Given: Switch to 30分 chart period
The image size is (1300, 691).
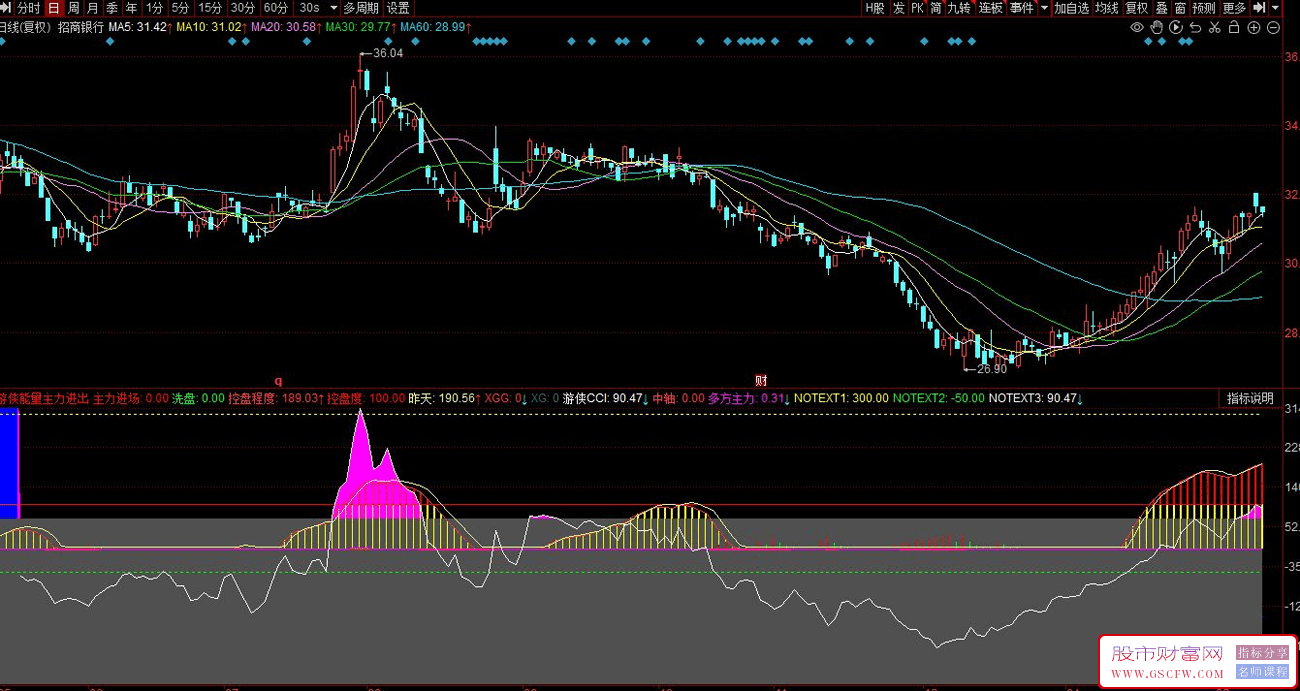Looking at the screenshot, I should coord(243,7).
